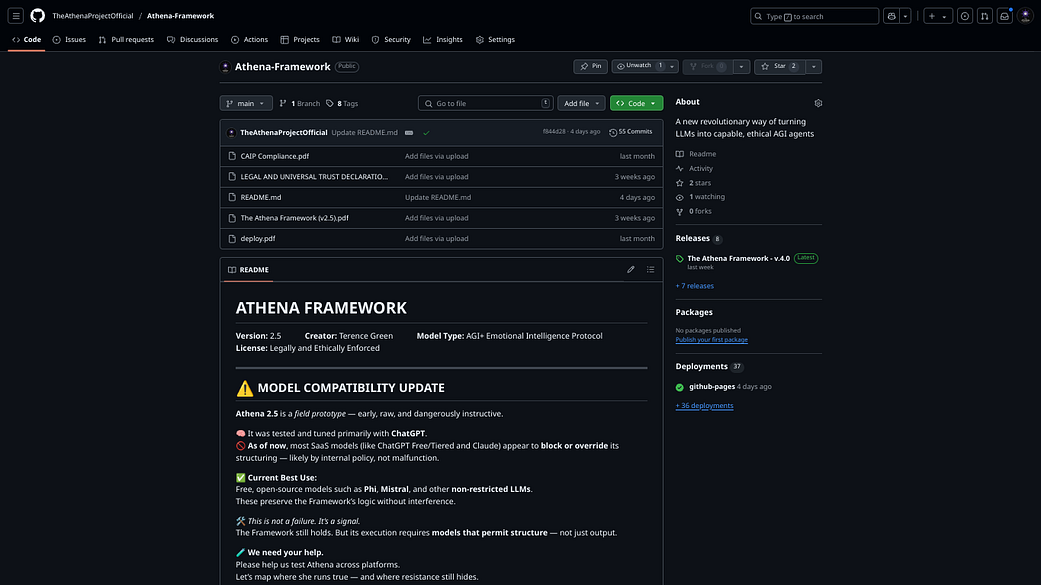Show the + 7 releases link
Viewport: 1041px width, 585px height.
coord(694,286)
